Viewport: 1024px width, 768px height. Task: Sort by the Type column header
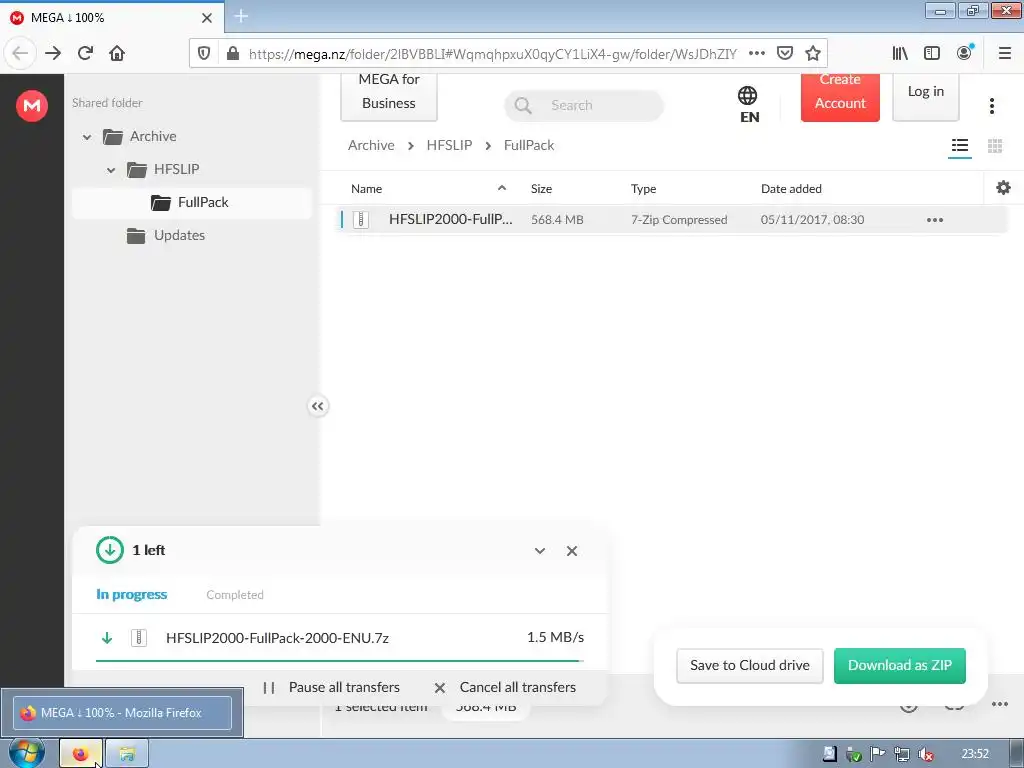(x=643, y=189)
